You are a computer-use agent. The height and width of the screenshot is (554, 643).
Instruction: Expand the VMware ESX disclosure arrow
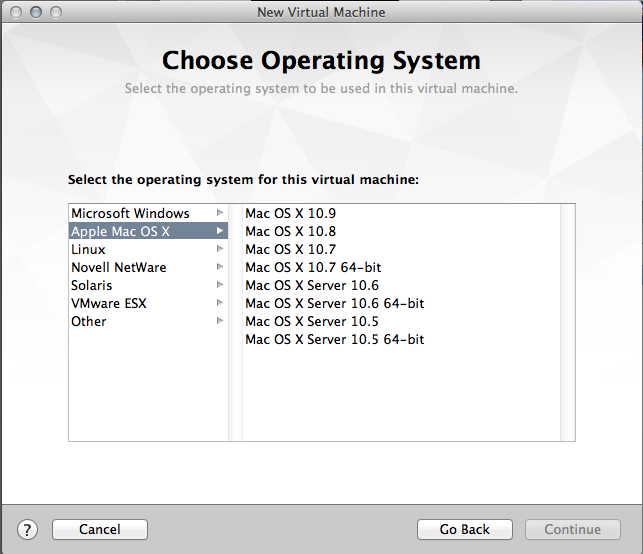tap(220, 303)
